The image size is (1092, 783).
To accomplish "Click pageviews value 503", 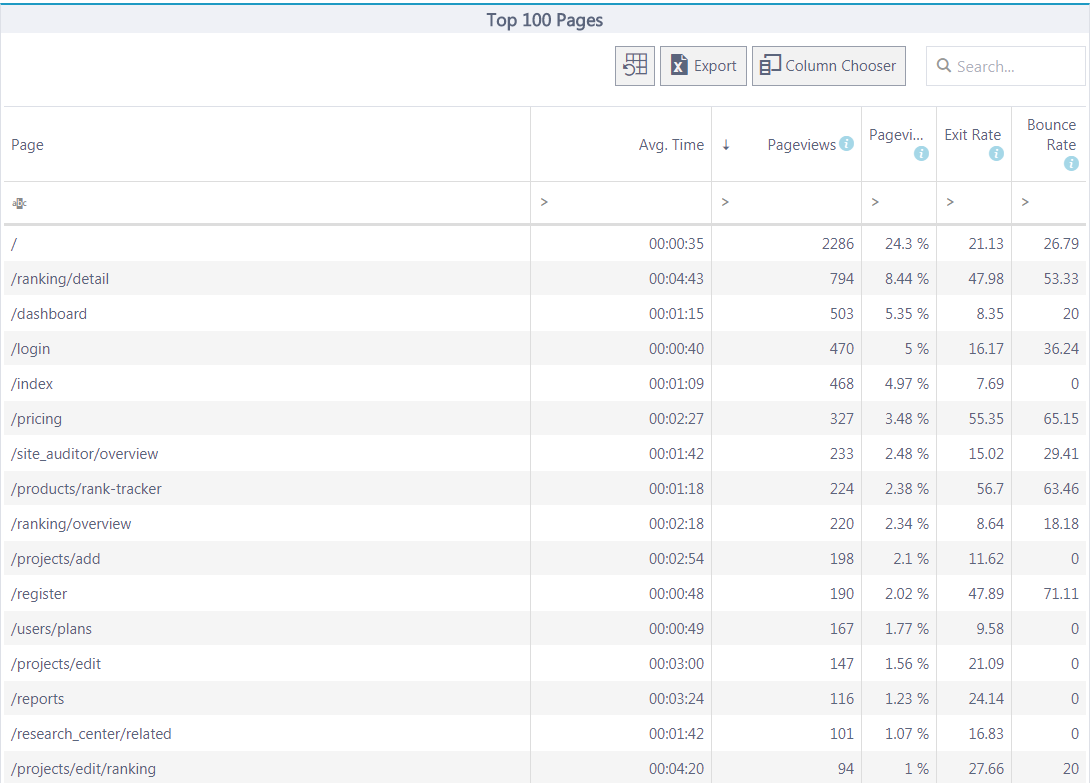I will click(x=841, y=313).
